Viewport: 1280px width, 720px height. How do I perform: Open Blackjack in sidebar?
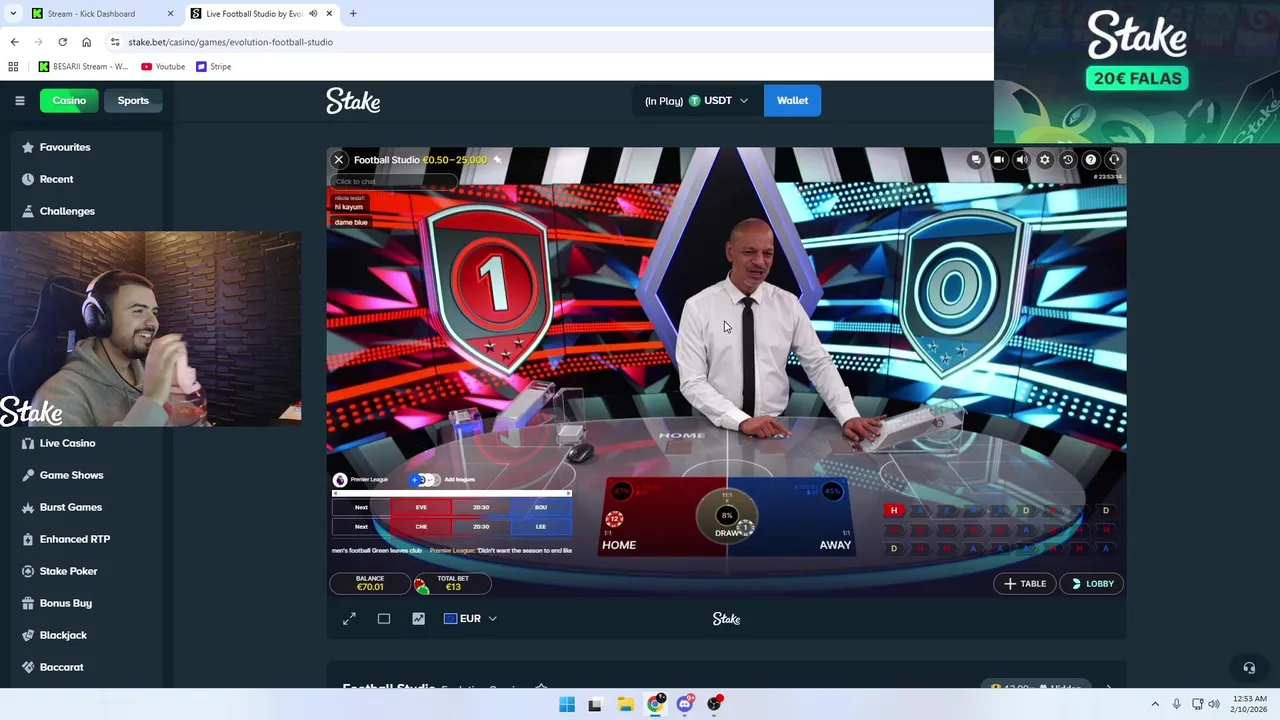coord(63,635)
